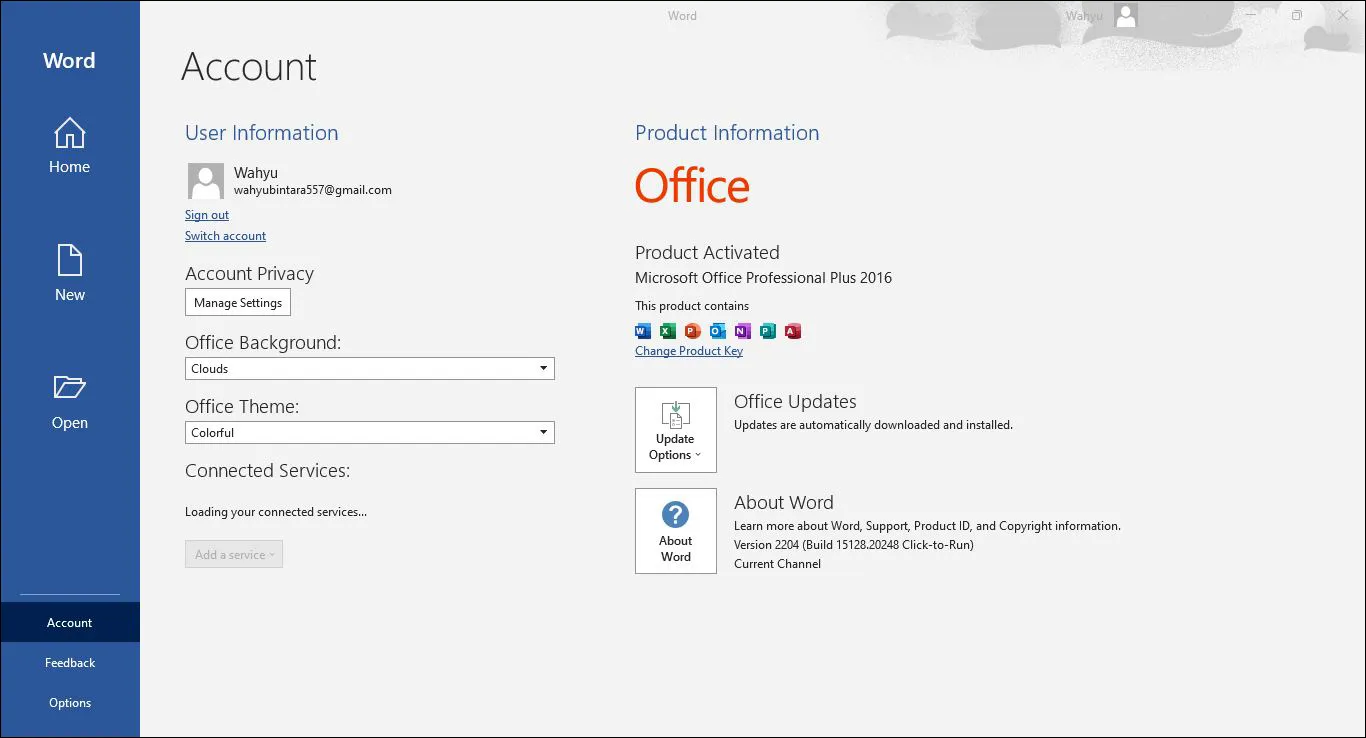Image resolution: width=1366 pixels, height=738 pixels.
Task: Click the disabled Add a service button
Action: point(233,554)
